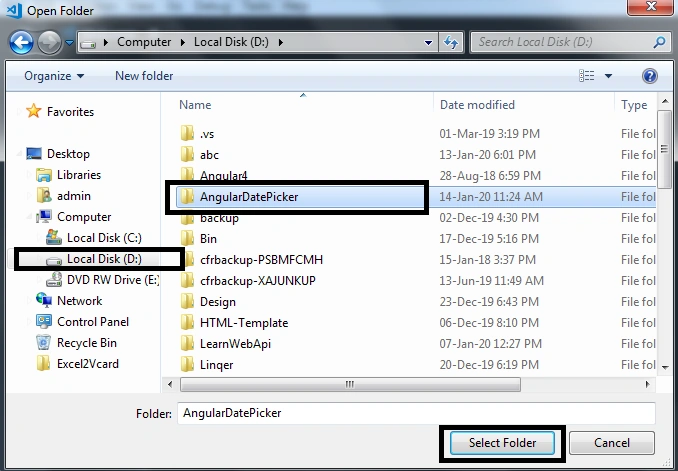Click the Cancel button
This screenshot has width=678, height=471.
click(611, 443)
